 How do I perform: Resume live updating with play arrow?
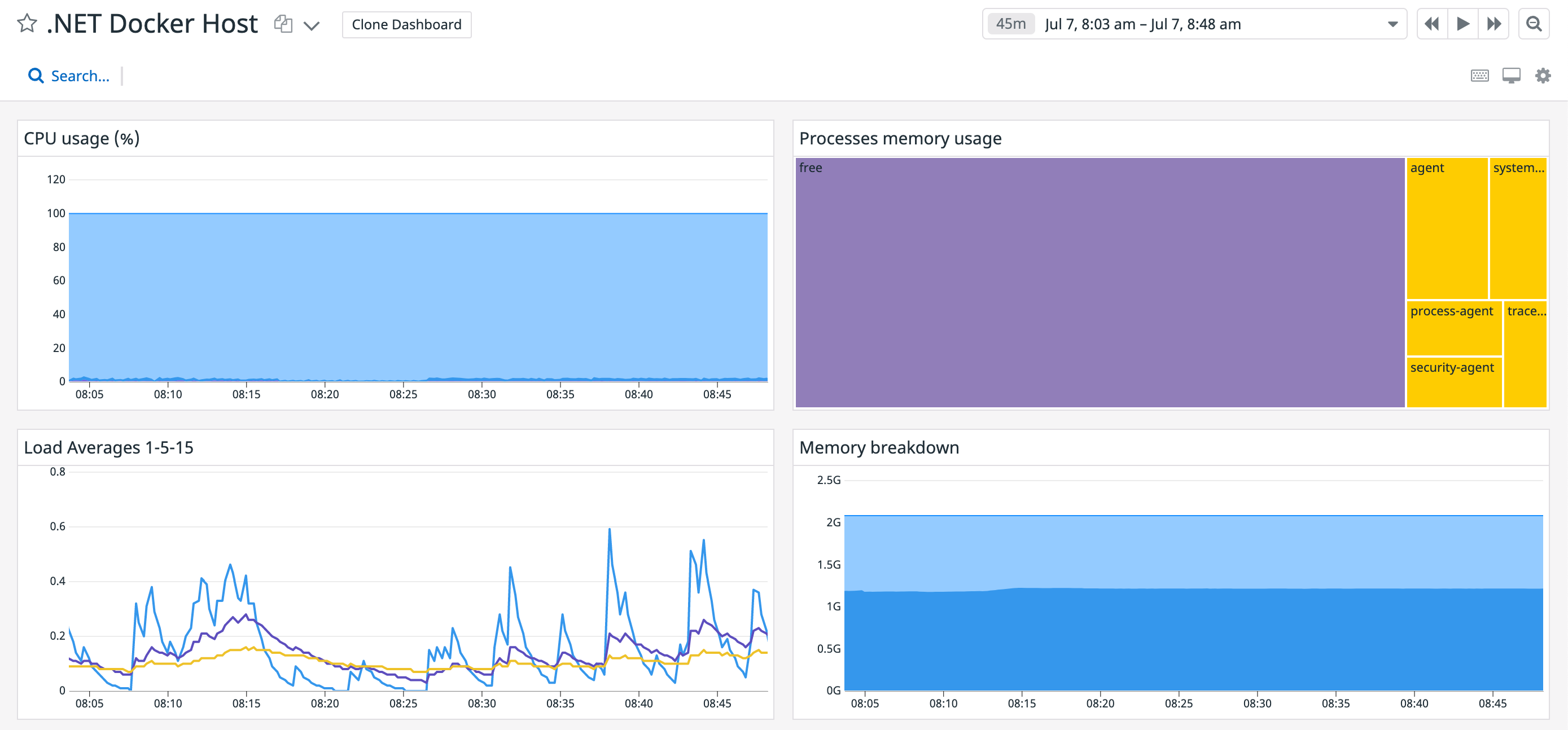tap(1464, 24)
